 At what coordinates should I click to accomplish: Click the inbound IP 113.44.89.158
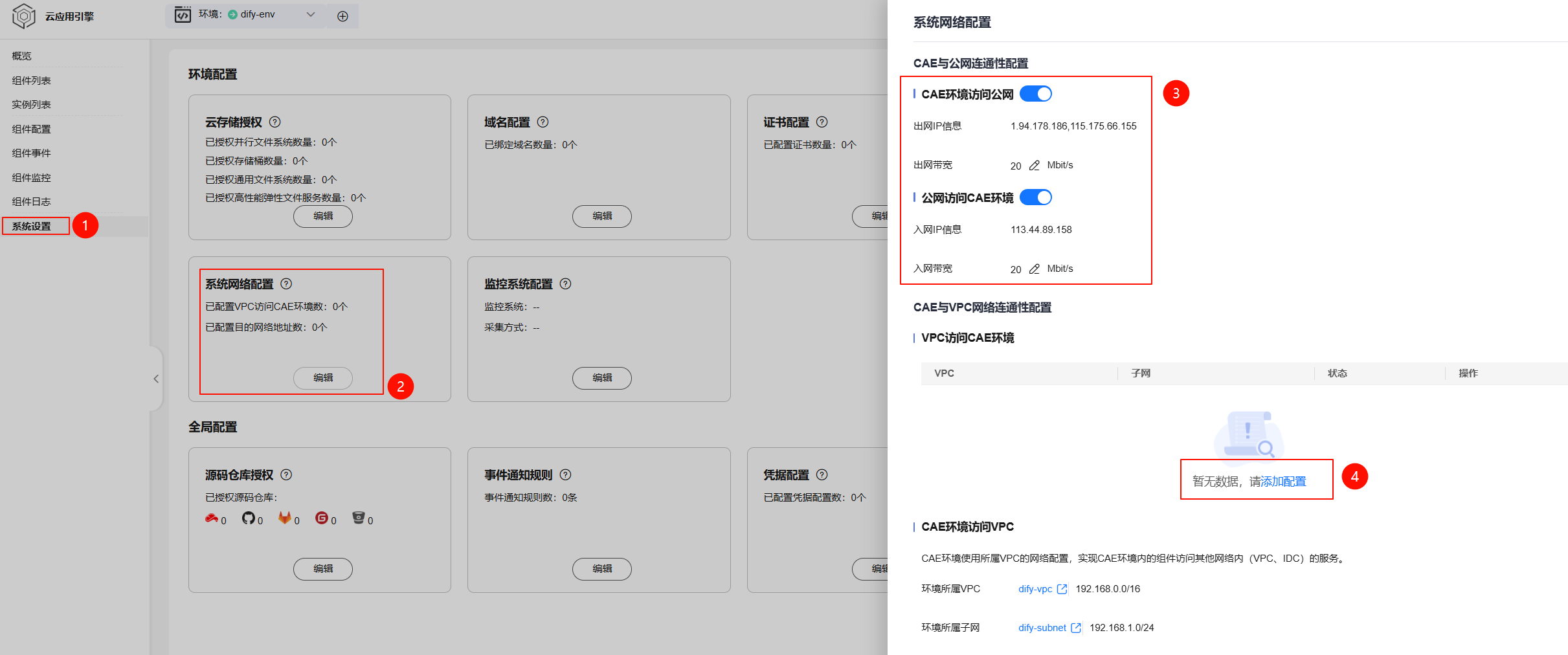[1041, 230]
